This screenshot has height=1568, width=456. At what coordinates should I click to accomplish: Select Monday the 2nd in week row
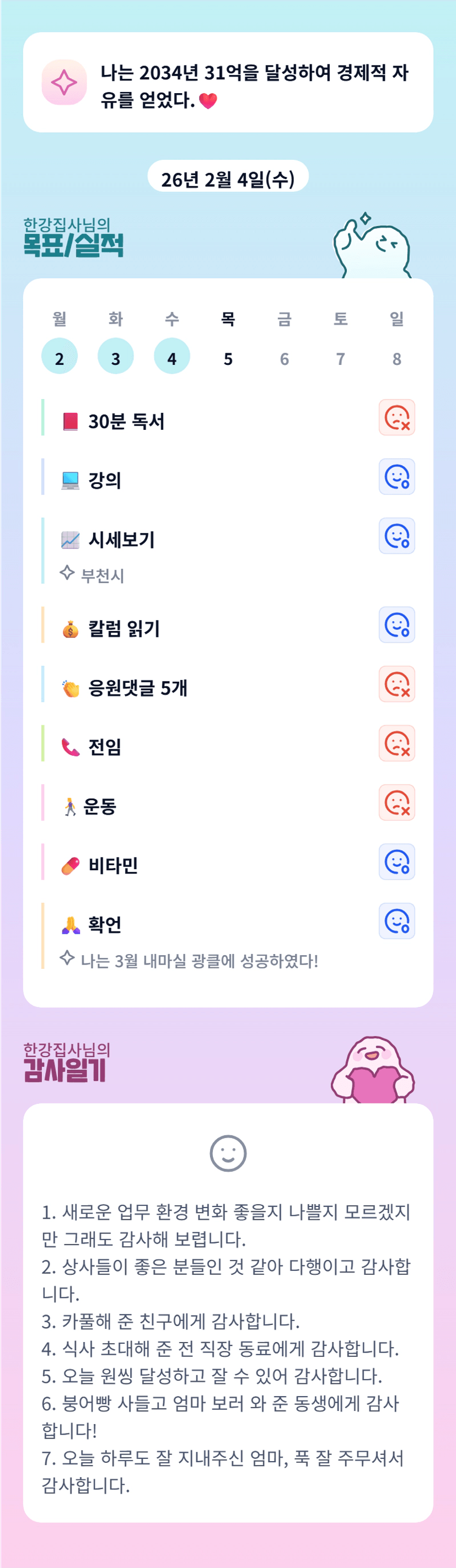pyautogui.click(x=60, y=356)
